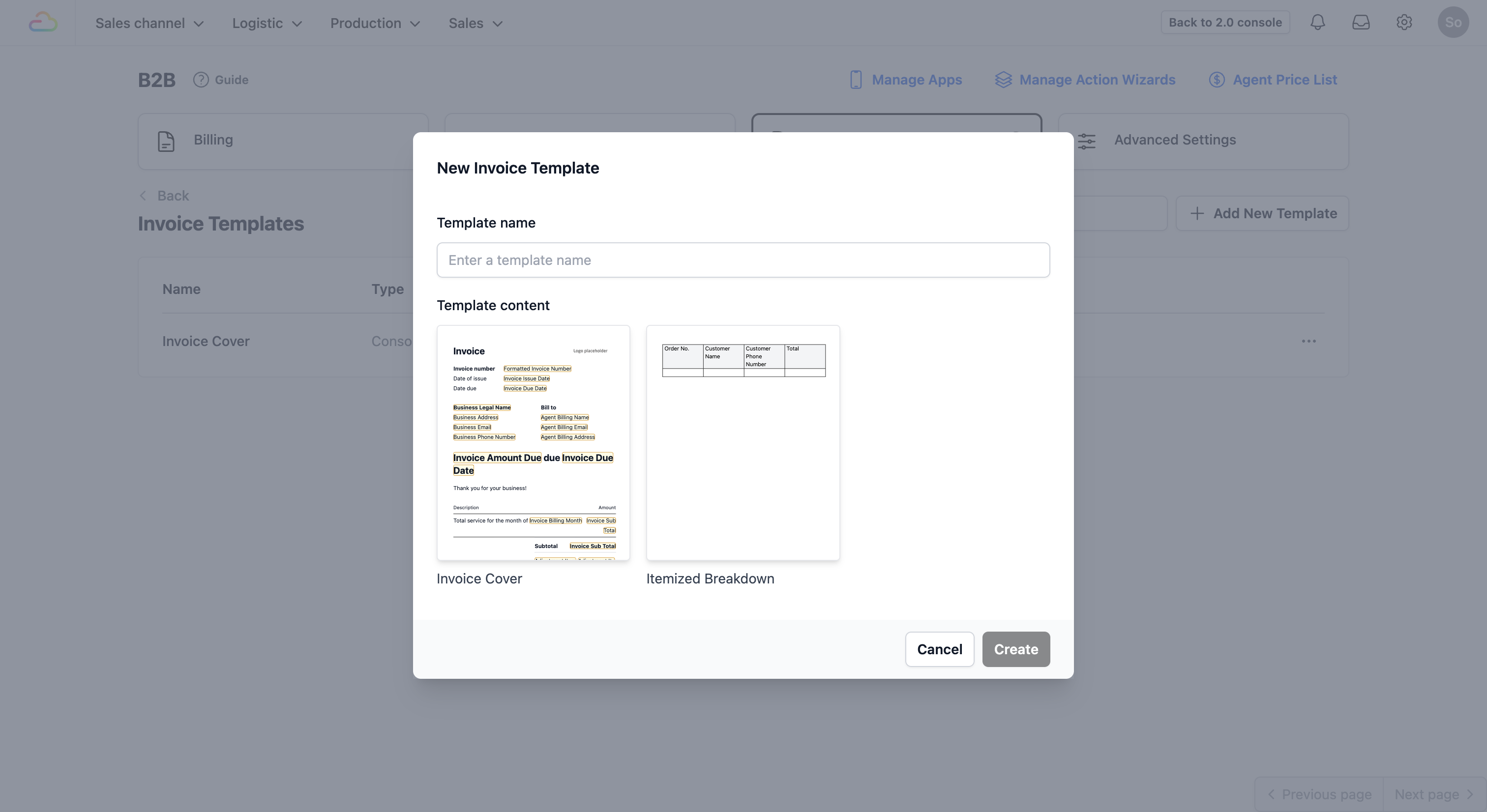
Task: Open the notifications bell icon
Action: click(1317, 23)
